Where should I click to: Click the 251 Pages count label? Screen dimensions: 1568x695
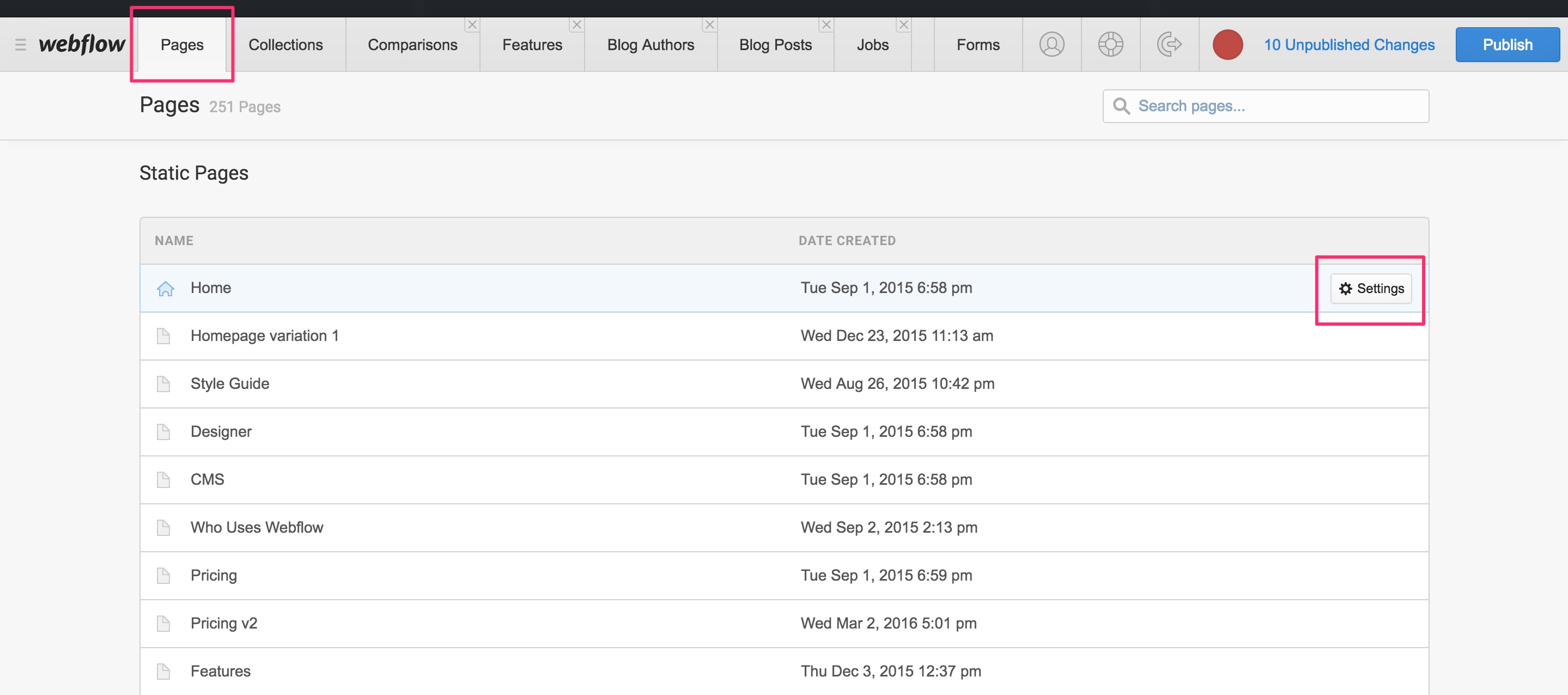(245, 107)
